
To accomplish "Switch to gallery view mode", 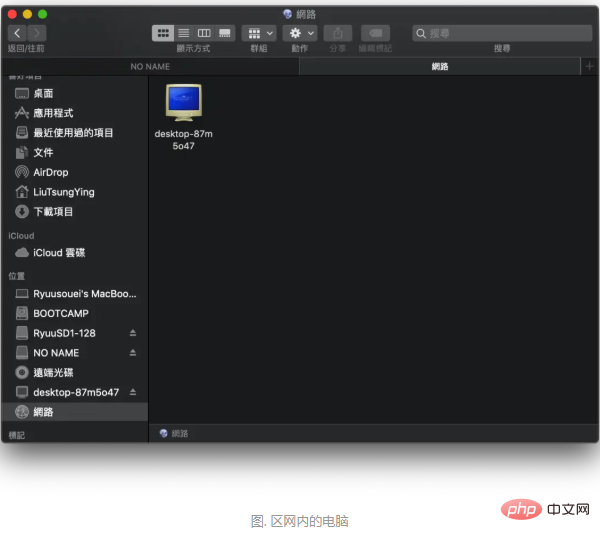I will point(225,33).
